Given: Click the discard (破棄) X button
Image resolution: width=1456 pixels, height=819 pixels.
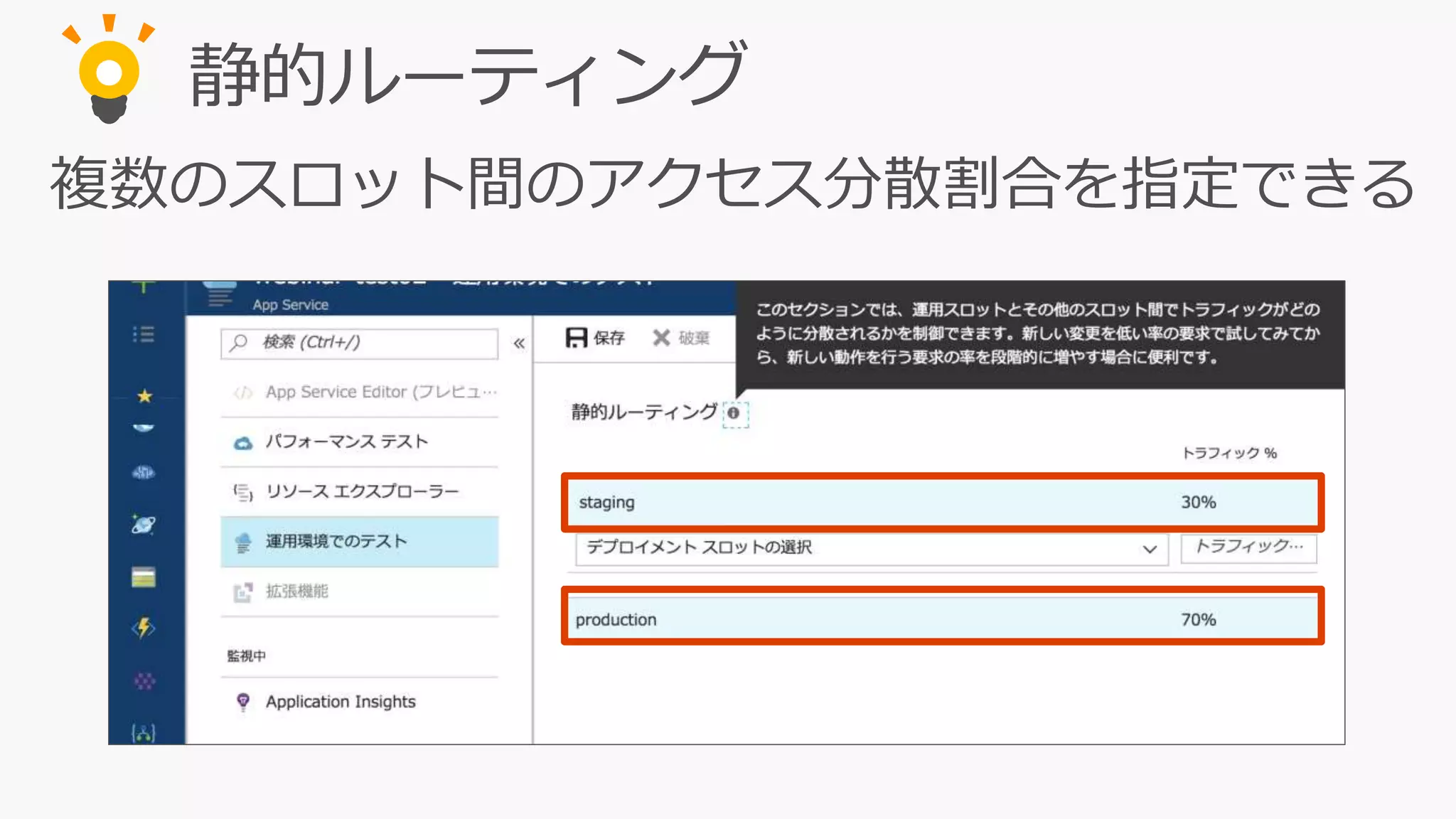Looking at the screenshot, I should pyautogui.click(x=662, y=338).
